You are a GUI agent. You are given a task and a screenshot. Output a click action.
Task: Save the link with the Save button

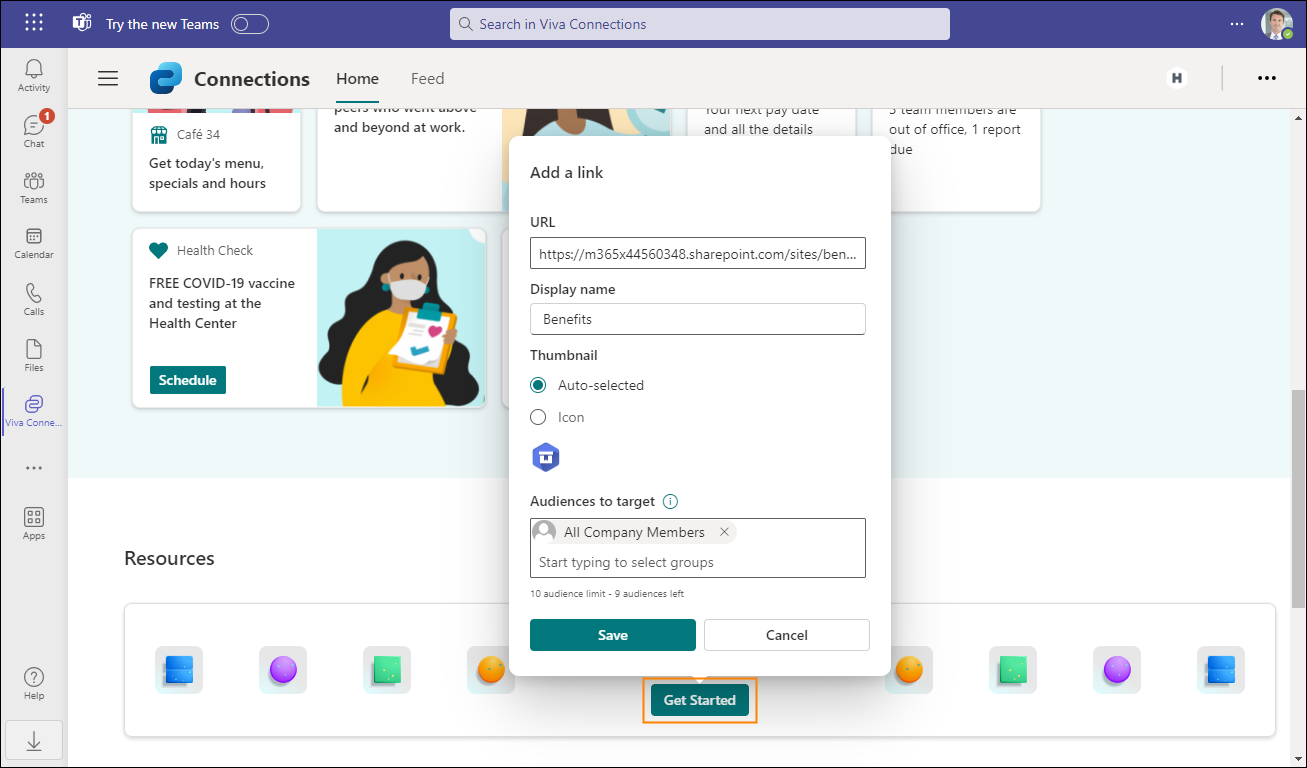[612, 635]
